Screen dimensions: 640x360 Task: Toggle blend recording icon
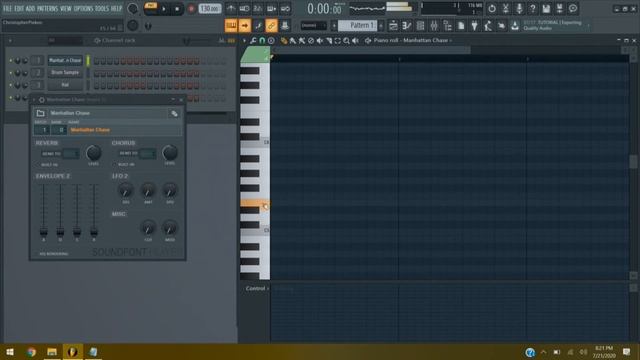point(271,9)
